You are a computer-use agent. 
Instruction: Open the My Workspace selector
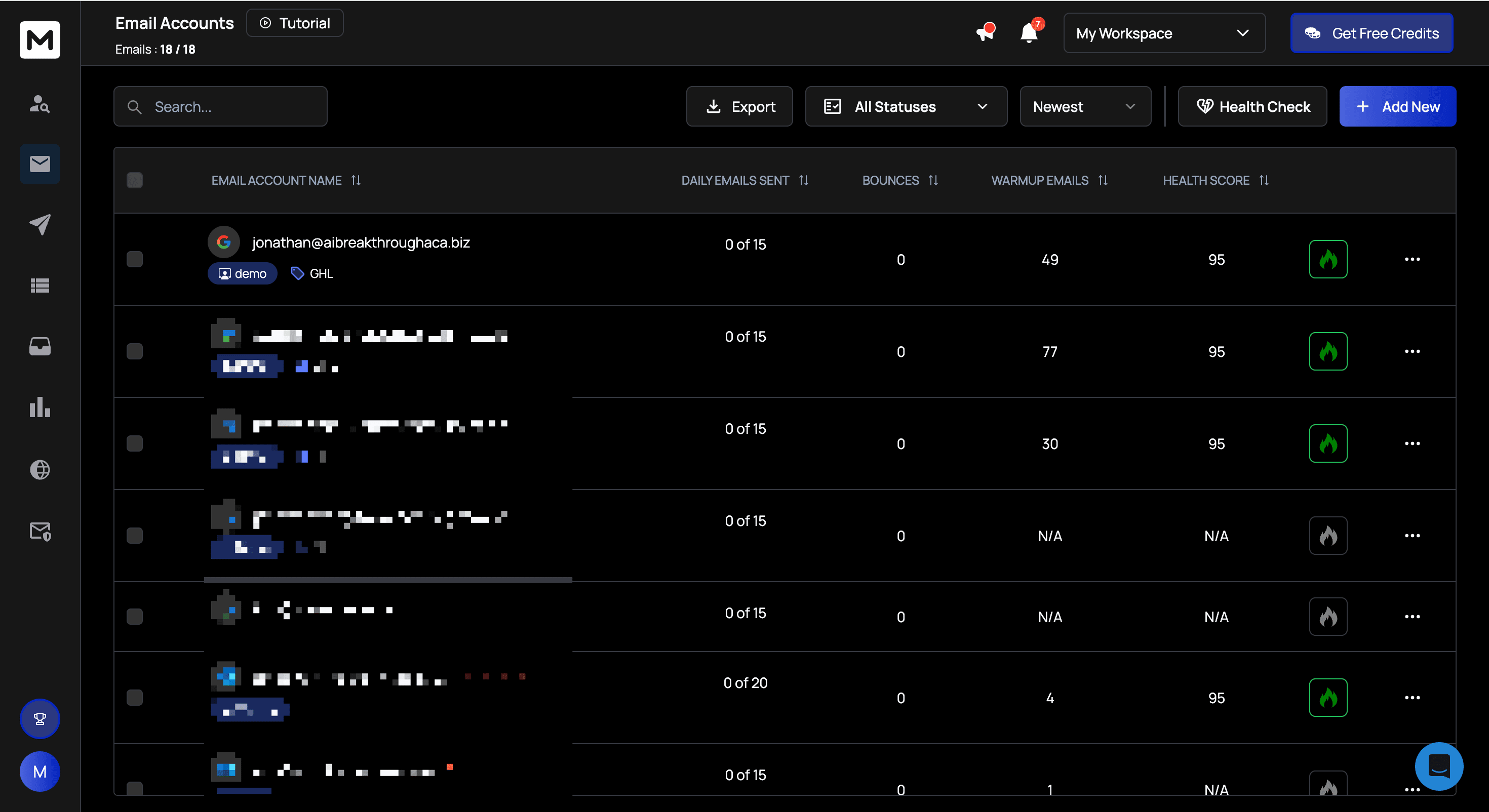tap(1163, 33)
